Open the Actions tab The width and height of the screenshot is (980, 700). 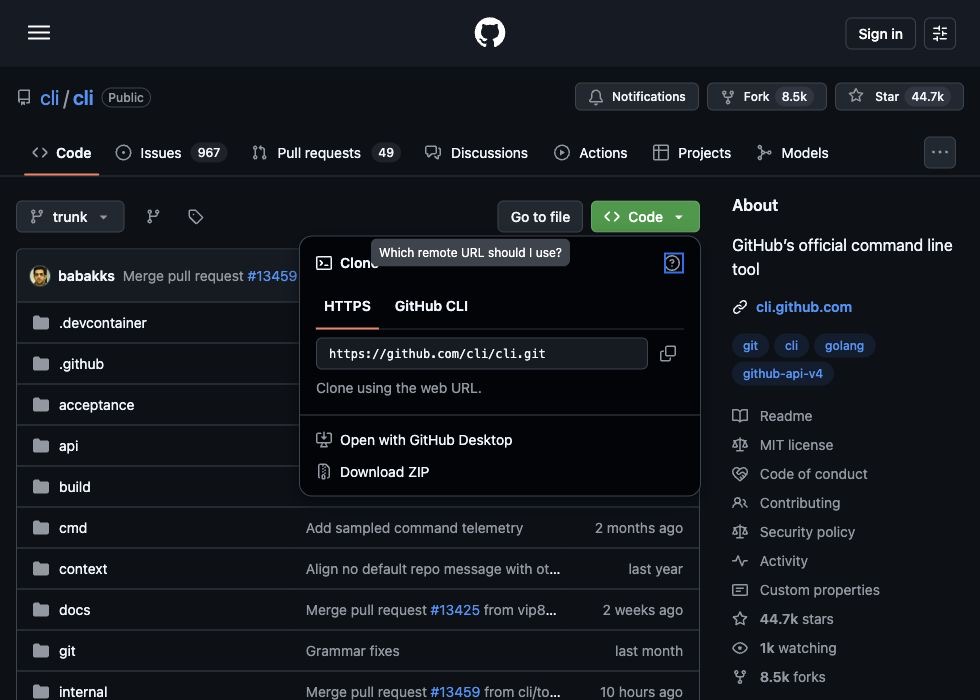[x=591, y=153]
